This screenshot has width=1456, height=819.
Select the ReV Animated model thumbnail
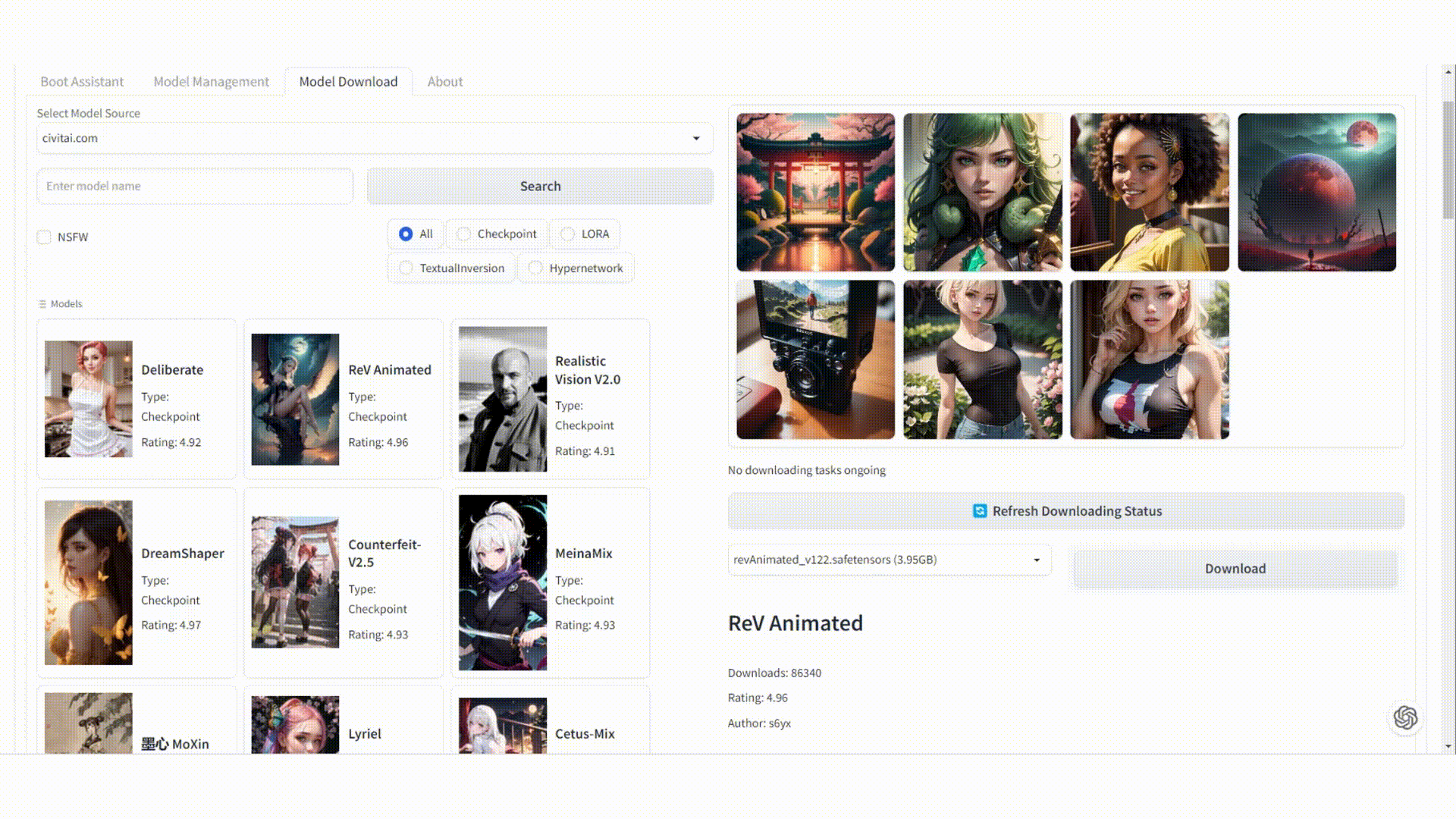(295, 400)
